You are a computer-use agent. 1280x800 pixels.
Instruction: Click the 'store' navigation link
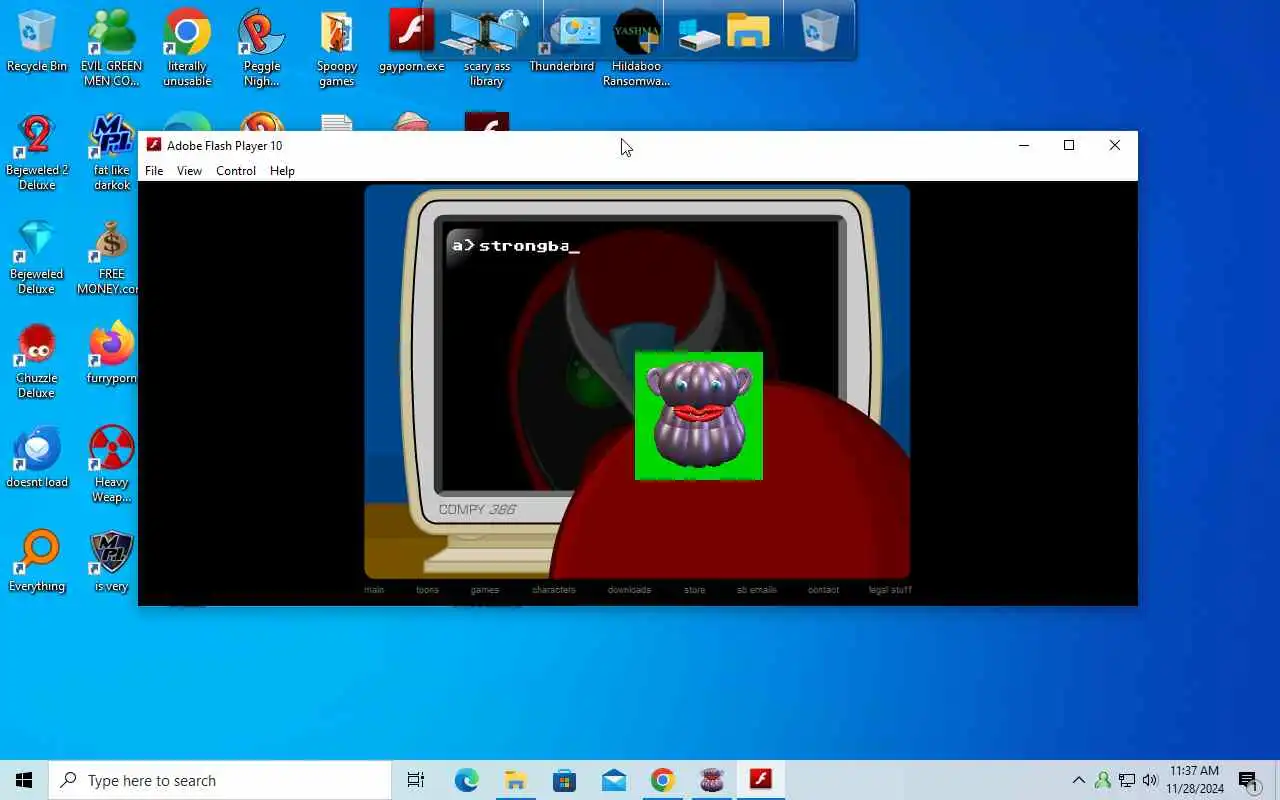click(694, 590)
